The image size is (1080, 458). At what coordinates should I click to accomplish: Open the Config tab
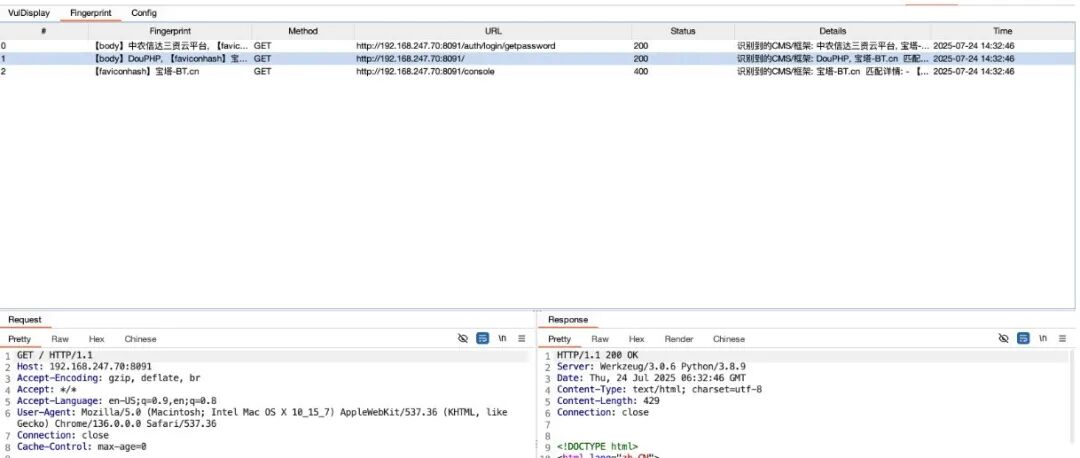[x=144, y=13]
